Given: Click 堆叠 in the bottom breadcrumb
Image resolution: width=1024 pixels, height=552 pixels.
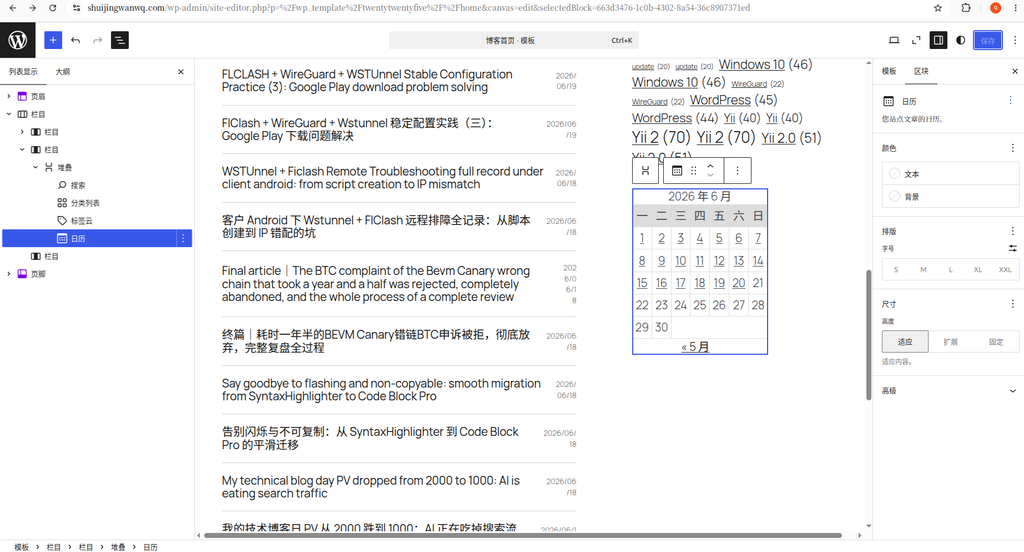Looking at the screenshot, I should point(118,547).
